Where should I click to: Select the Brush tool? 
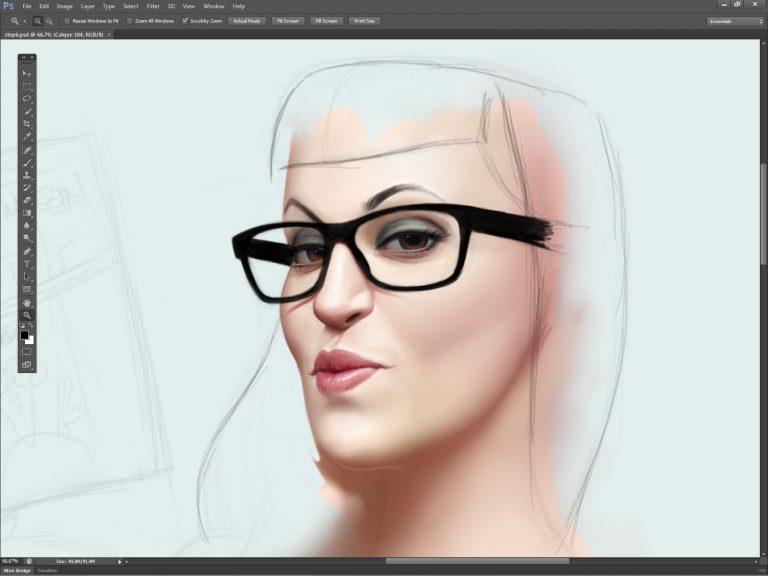point(27,162)
